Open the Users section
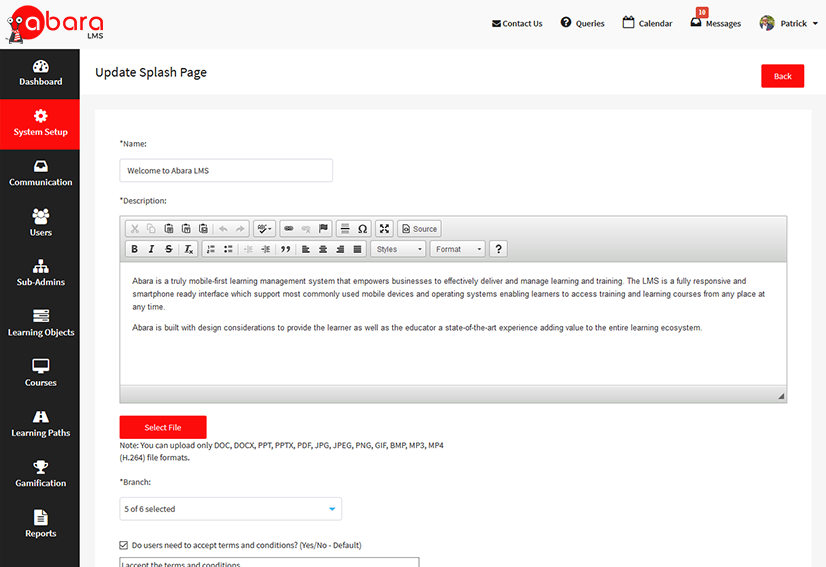This screenshot has height=567, width=826. [40, 224]
